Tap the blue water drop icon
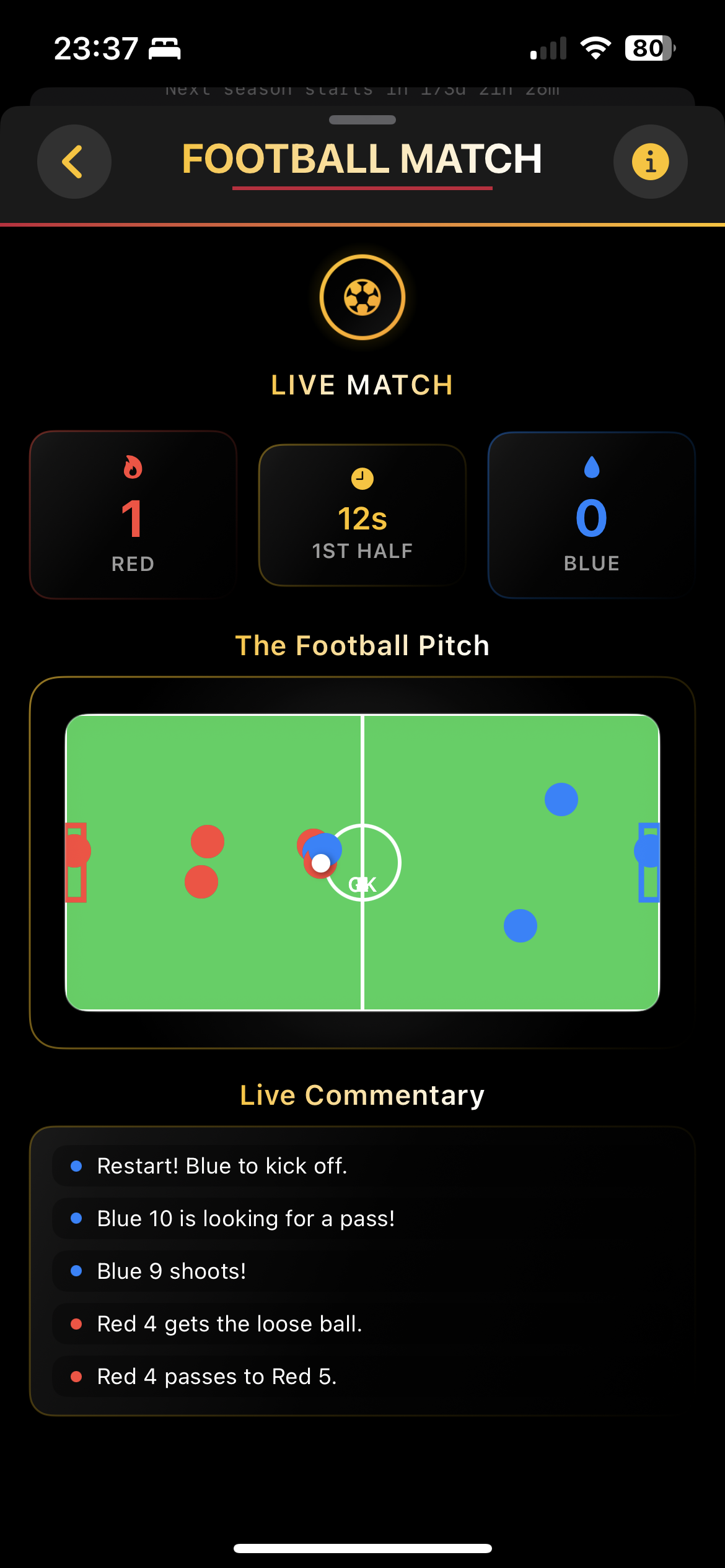The width and height of the screenshot is (725, 1568). [592, 467]
